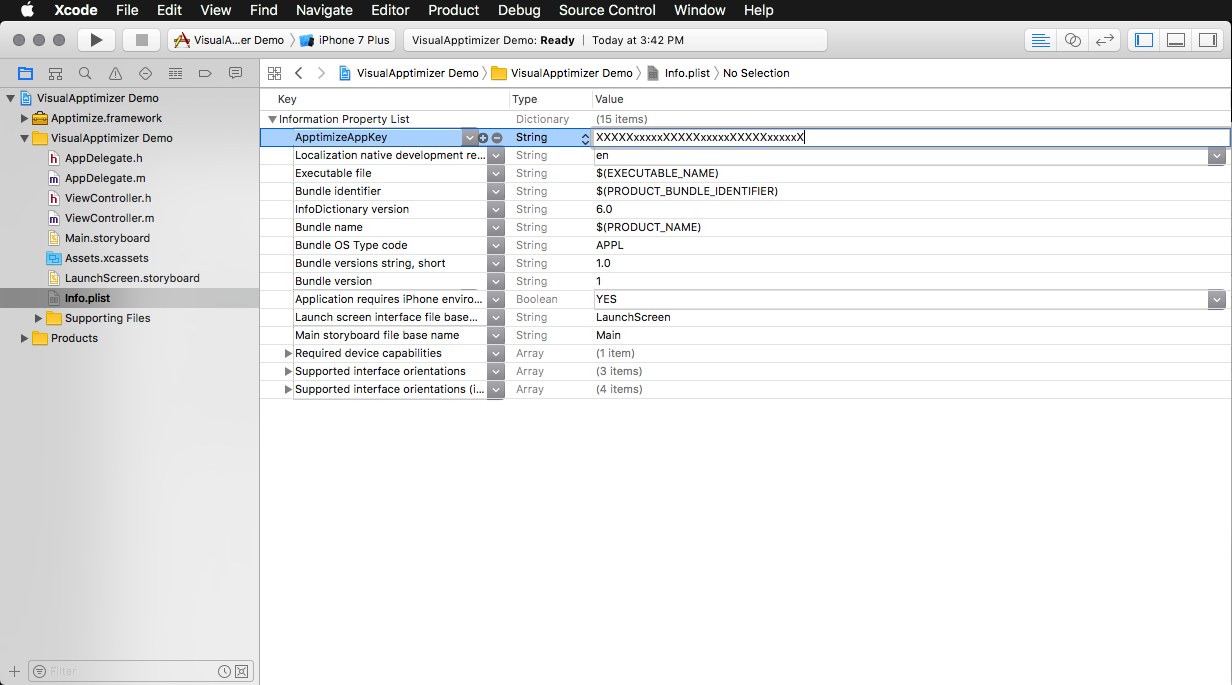This screenshot has height=685, width=1232.
Task: Toggle the Debug area
Action: [x=1176, y=40]
